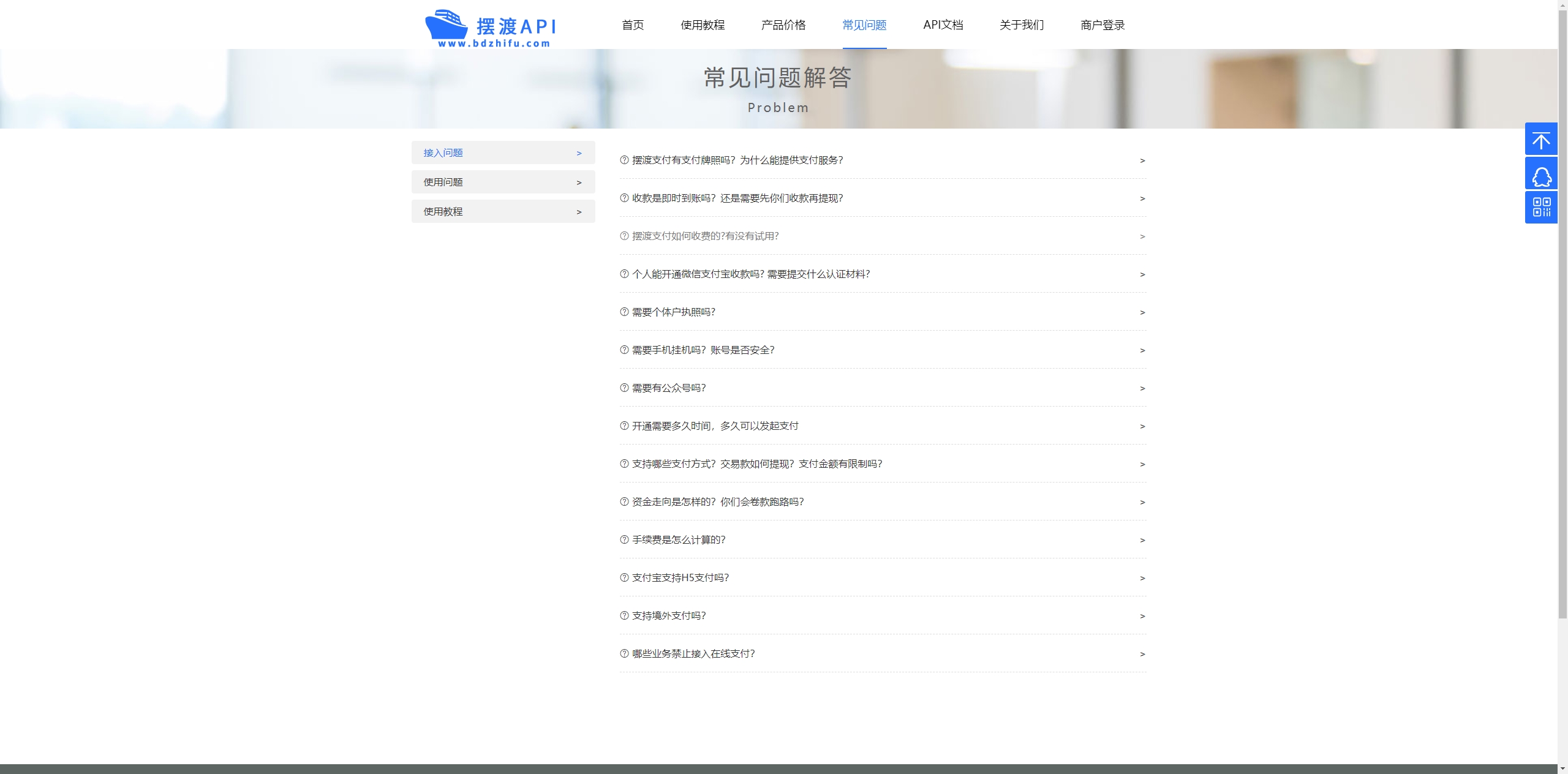Click question-mark icon beside 手续费是怎么计算的
This screenshot has width=1568, height=774.
624,539
